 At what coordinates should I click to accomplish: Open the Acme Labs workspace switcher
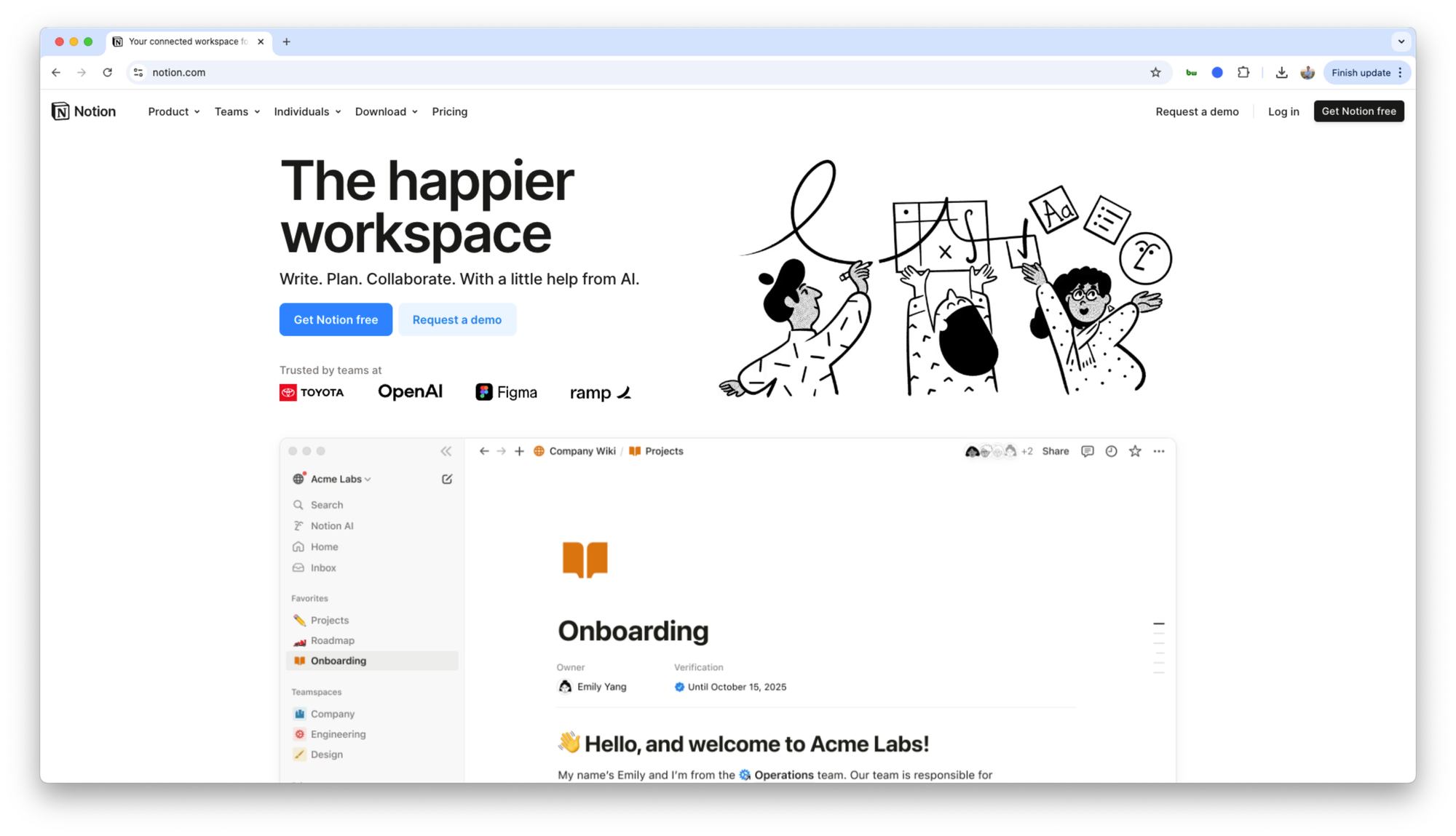tap(333, 479)
